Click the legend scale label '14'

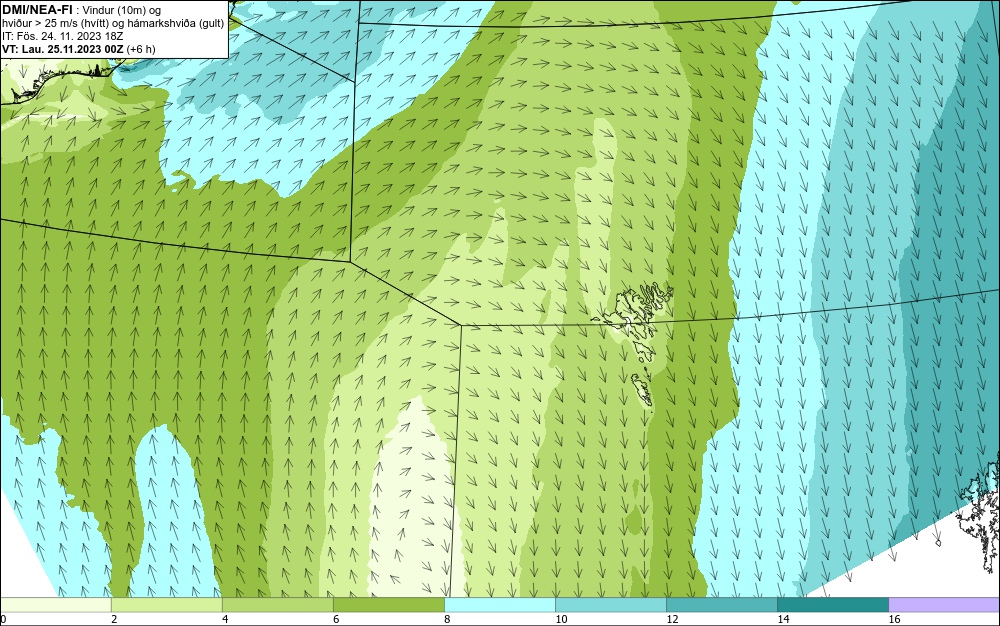click(783, 619)
